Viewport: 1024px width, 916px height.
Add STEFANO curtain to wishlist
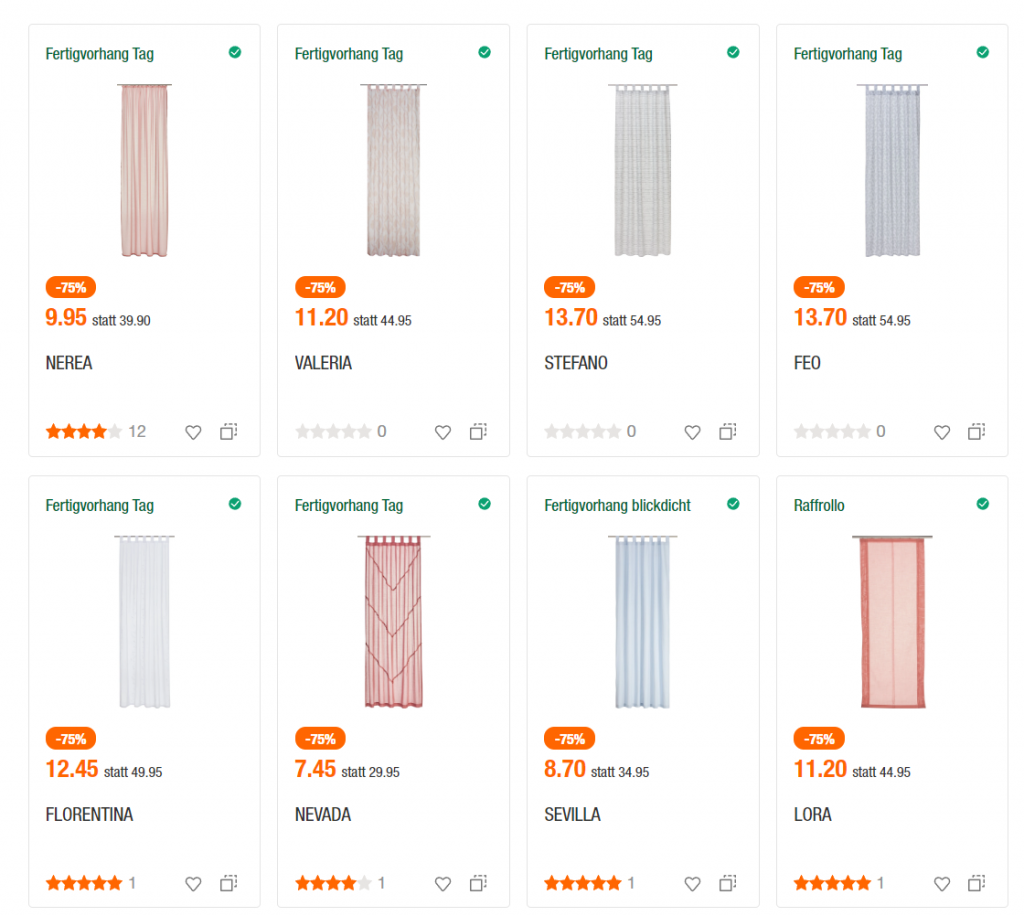tap(692, 432)
